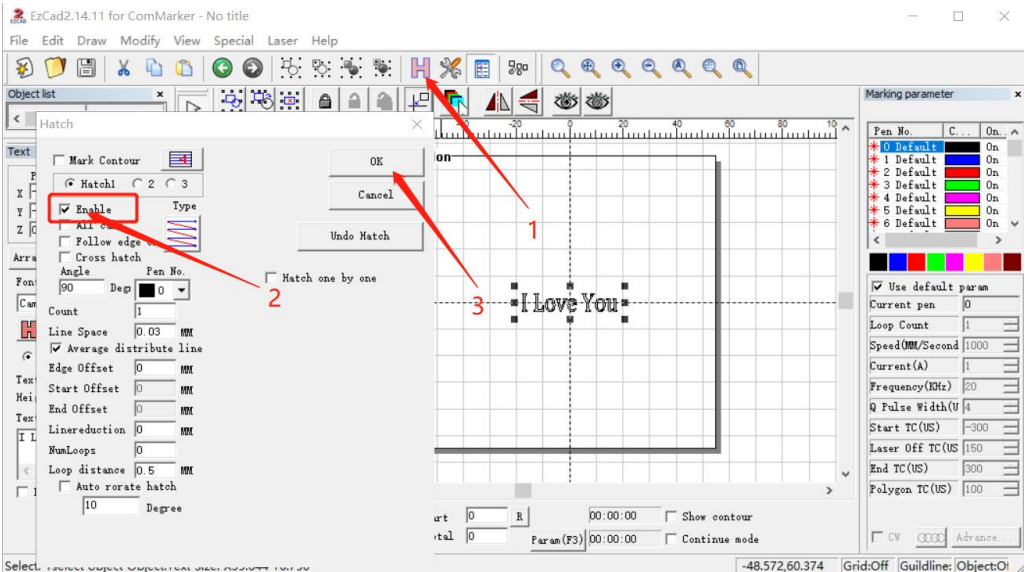Click the Hatch tool icon in toolbar
This screenshot has width=1025, height=572.
420,68
